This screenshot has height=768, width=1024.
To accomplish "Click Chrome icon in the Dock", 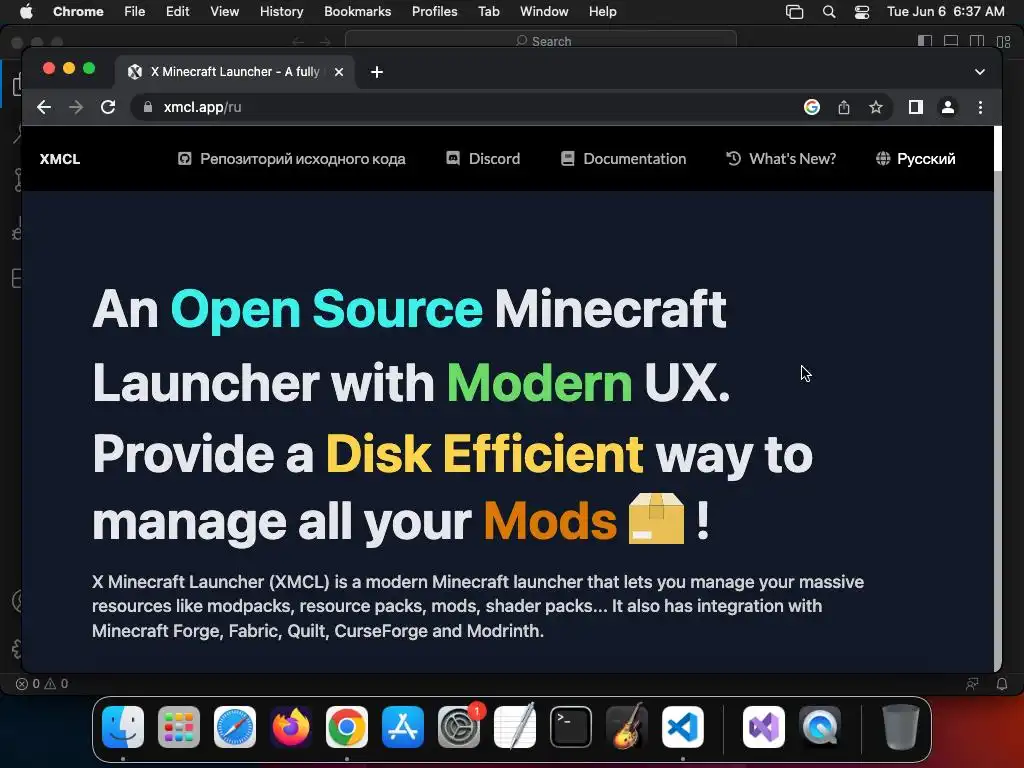I will (347, 727).
